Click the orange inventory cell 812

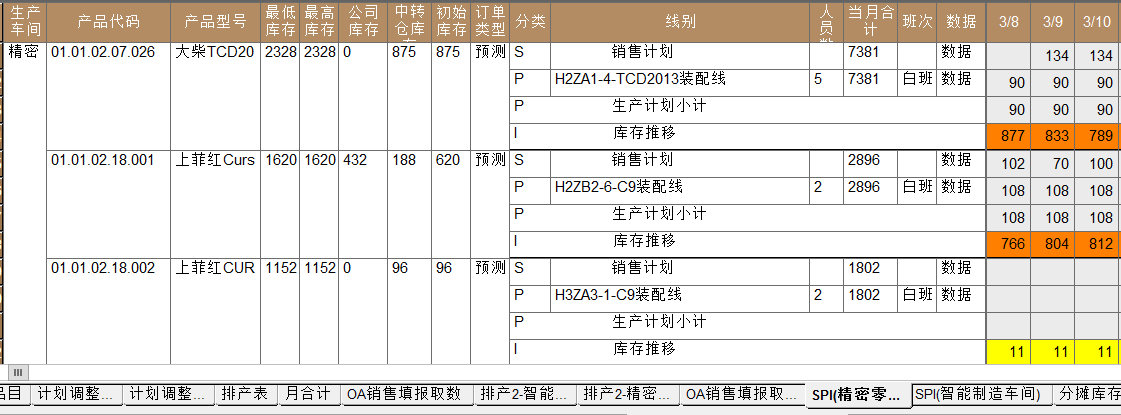[x=1097, y=243]
